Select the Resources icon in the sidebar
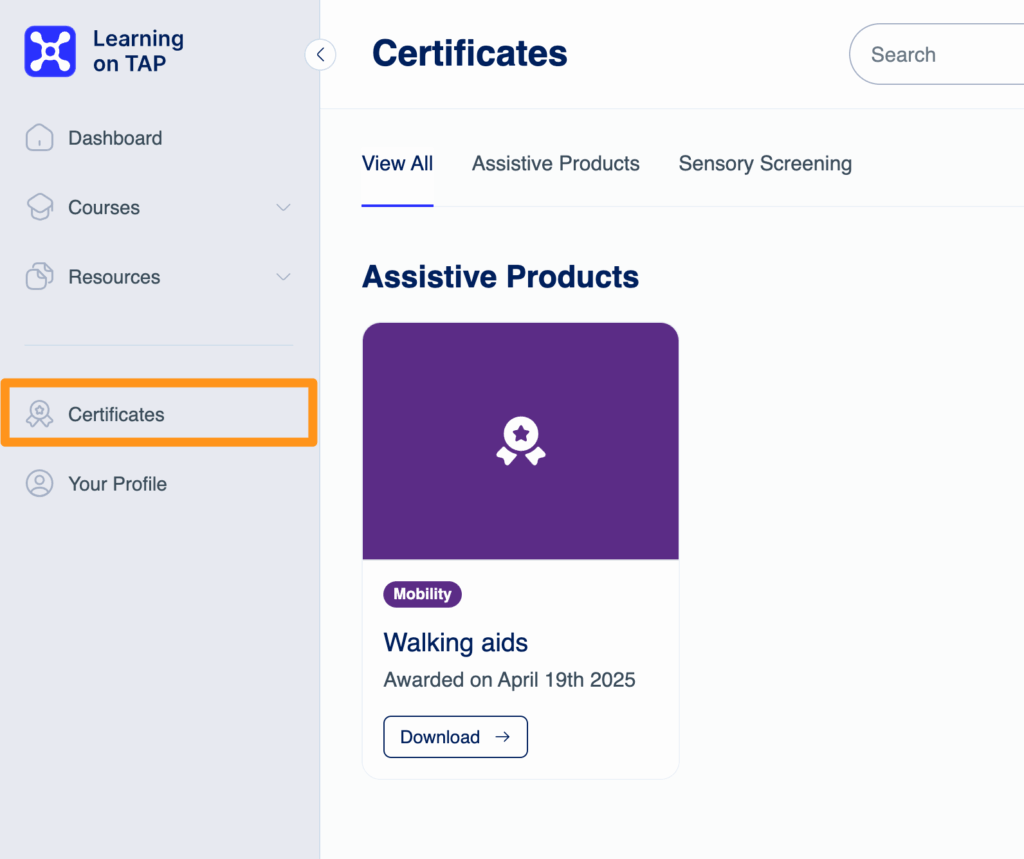Image resolution: width=1024 pixels, height=859 pixels. click(x=39, y=277)
